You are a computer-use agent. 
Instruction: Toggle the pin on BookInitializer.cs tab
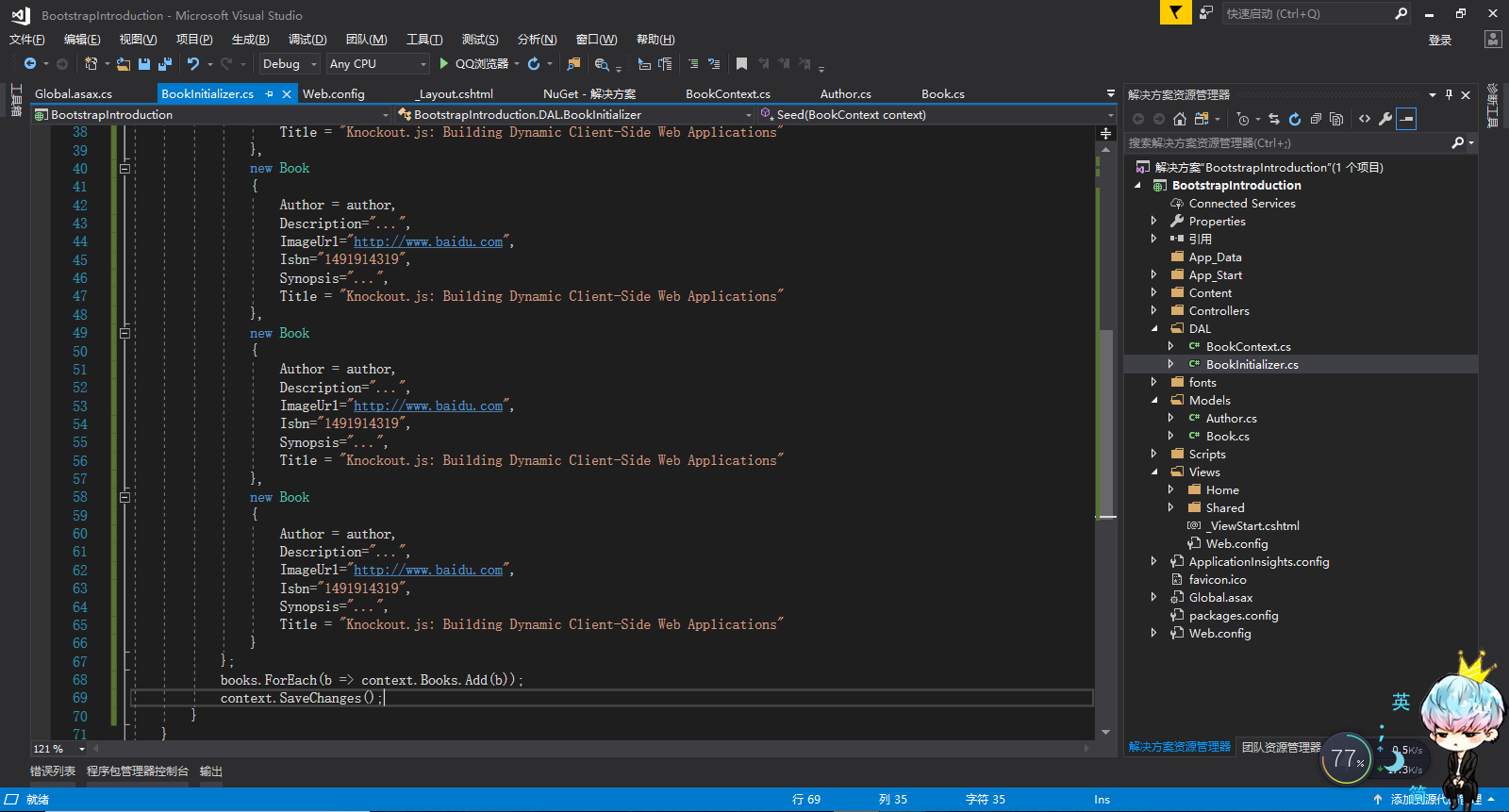[269, 94]
